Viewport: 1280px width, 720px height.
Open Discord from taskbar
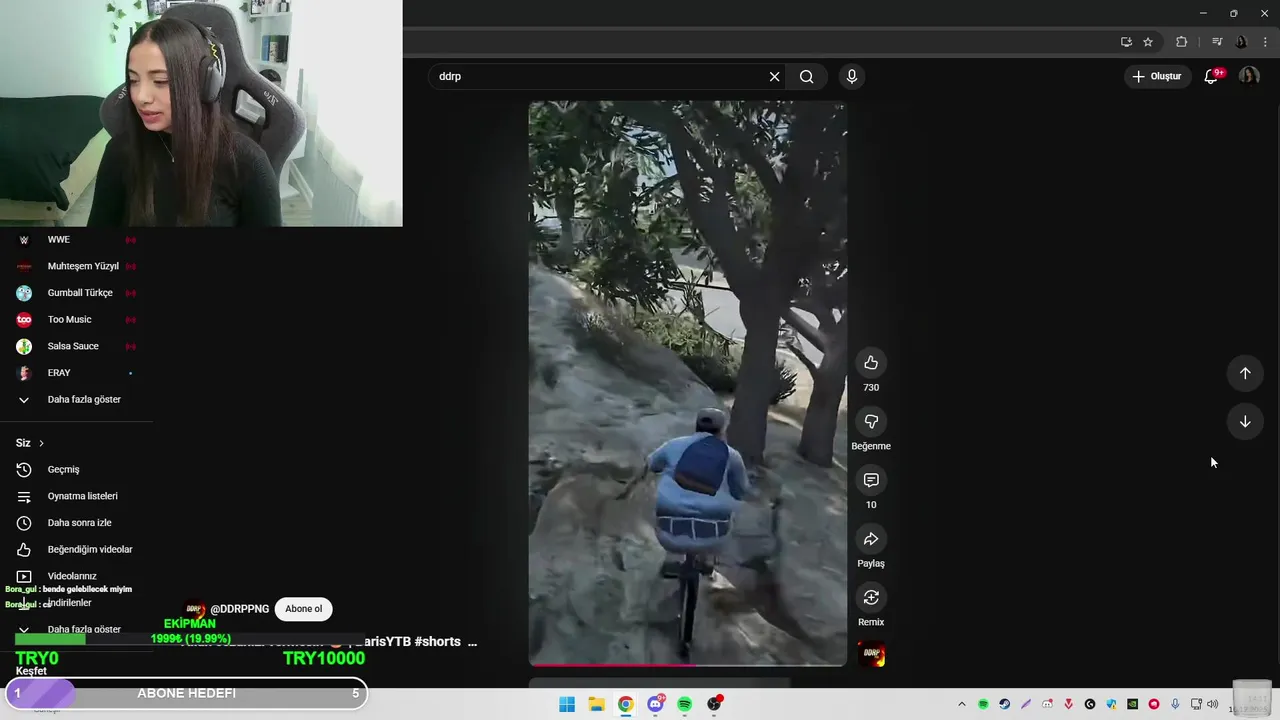pos(655,704)
